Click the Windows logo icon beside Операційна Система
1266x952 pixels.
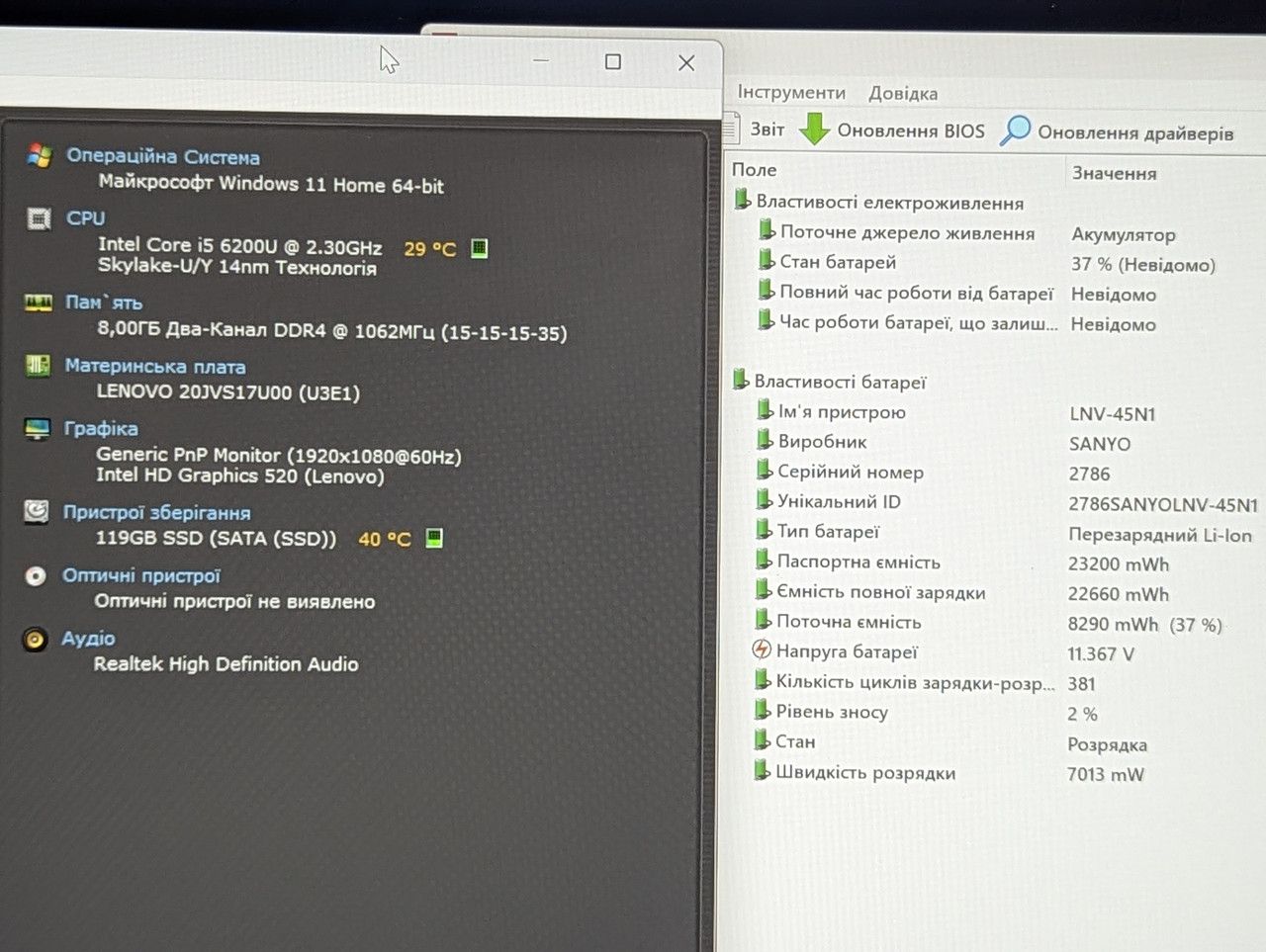coord(40,155)
